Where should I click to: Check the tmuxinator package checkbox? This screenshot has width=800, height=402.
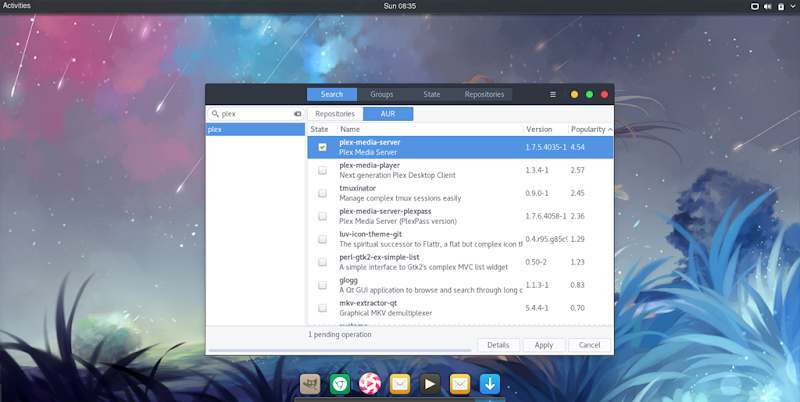[x=322, y=193]
